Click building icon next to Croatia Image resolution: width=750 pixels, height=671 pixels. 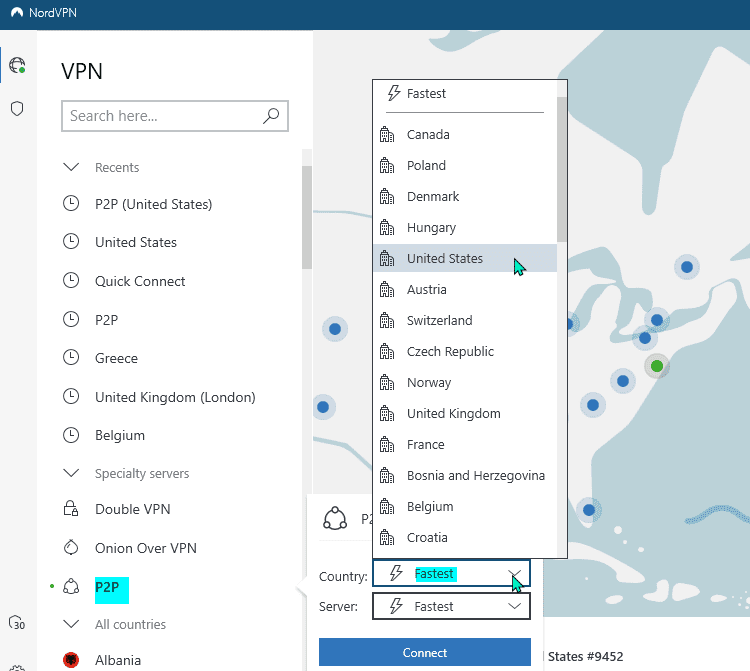pyautogui.click(x=387, y=538)
